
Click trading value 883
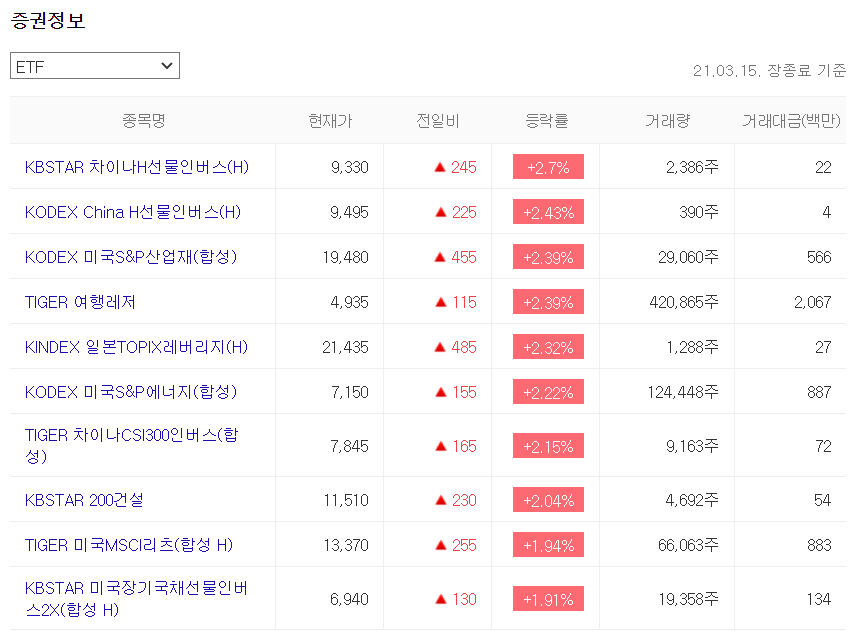pyautogui.click(x=819, y=545)
